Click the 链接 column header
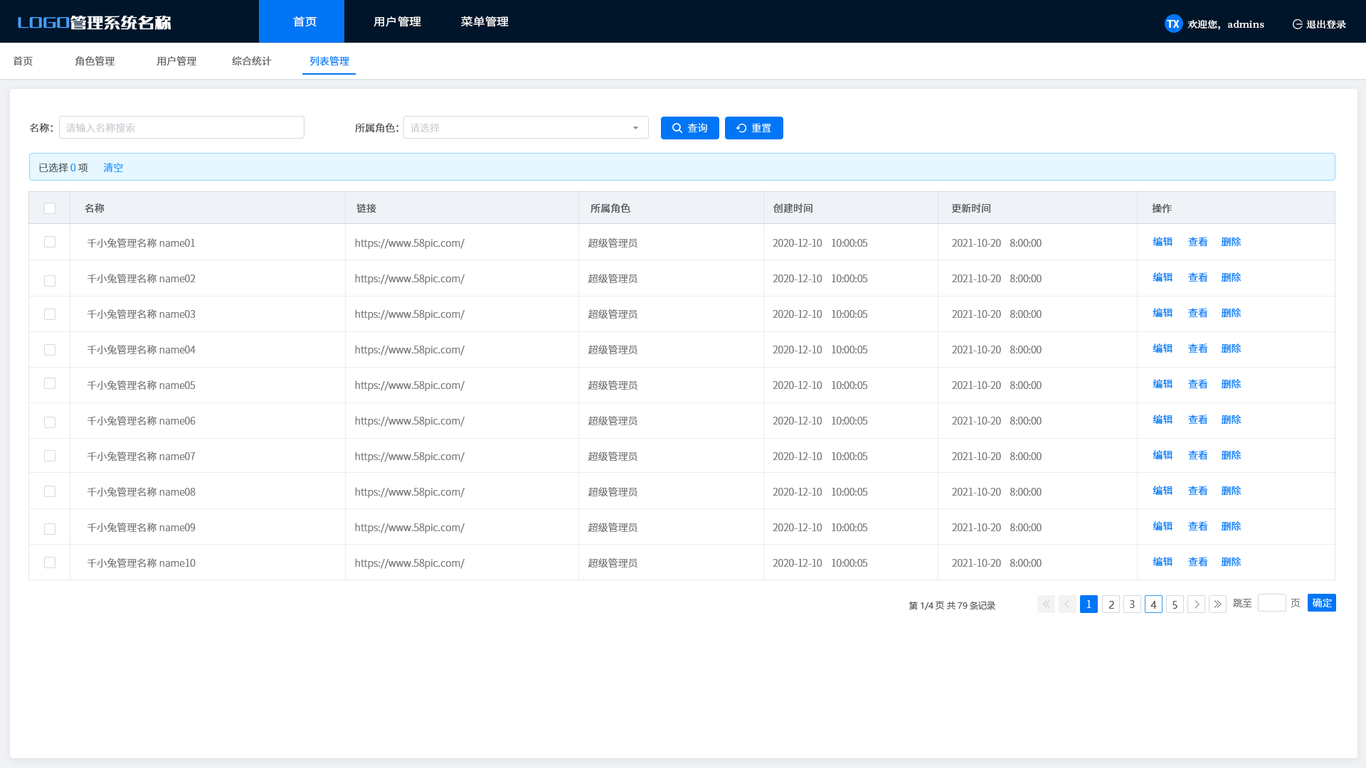 pos(366,209)
